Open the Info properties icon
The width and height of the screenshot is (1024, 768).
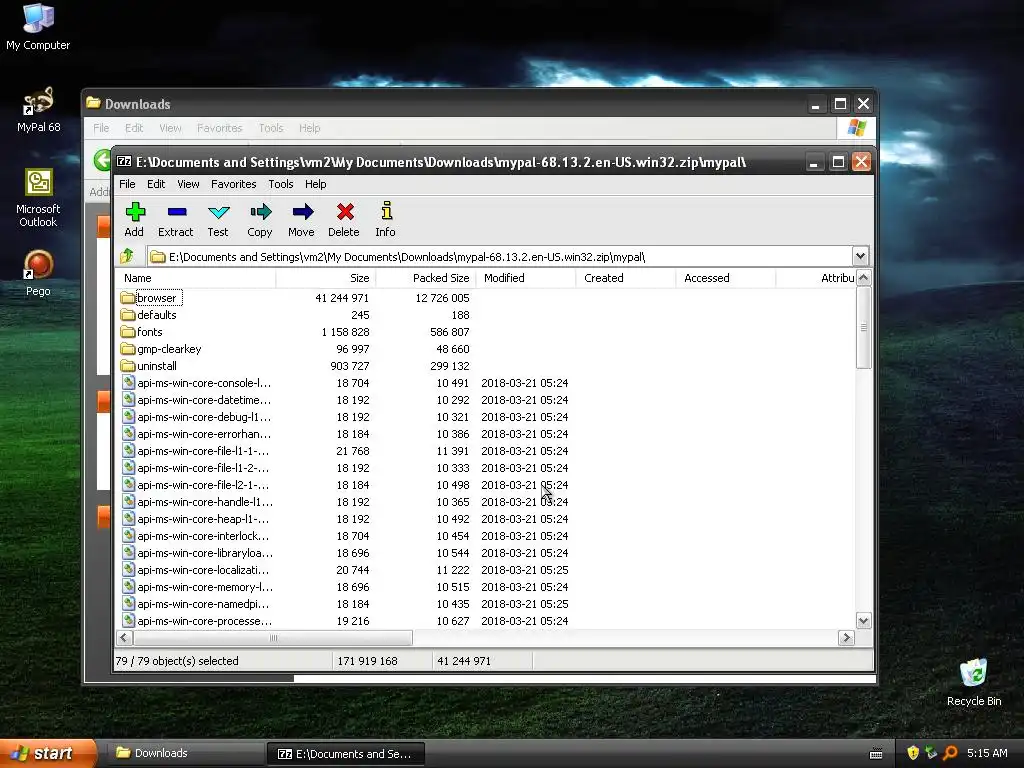click(385, 219)
